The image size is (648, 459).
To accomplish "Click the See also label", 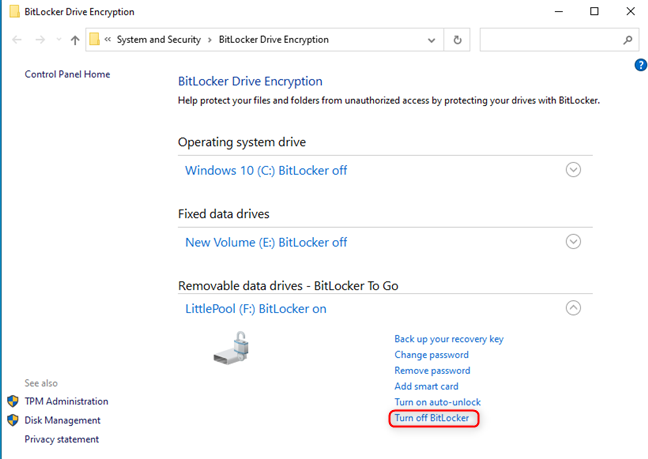I will (41, 383).
